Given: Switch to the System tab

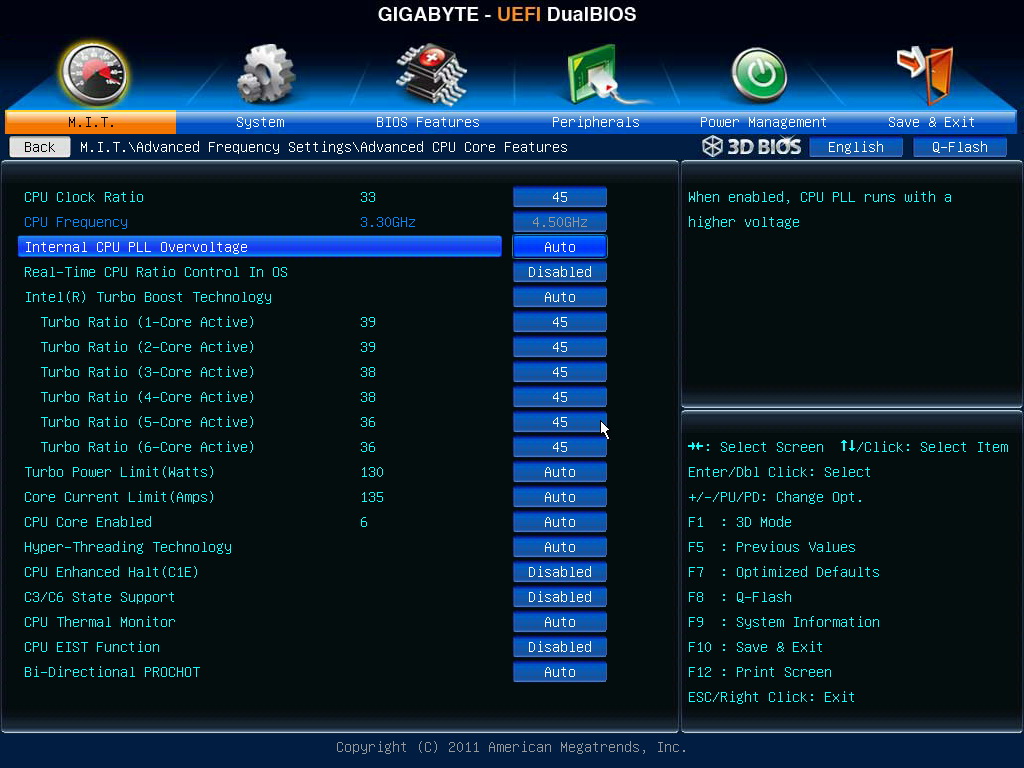Looking at the screenshot, I should point(260,122).
